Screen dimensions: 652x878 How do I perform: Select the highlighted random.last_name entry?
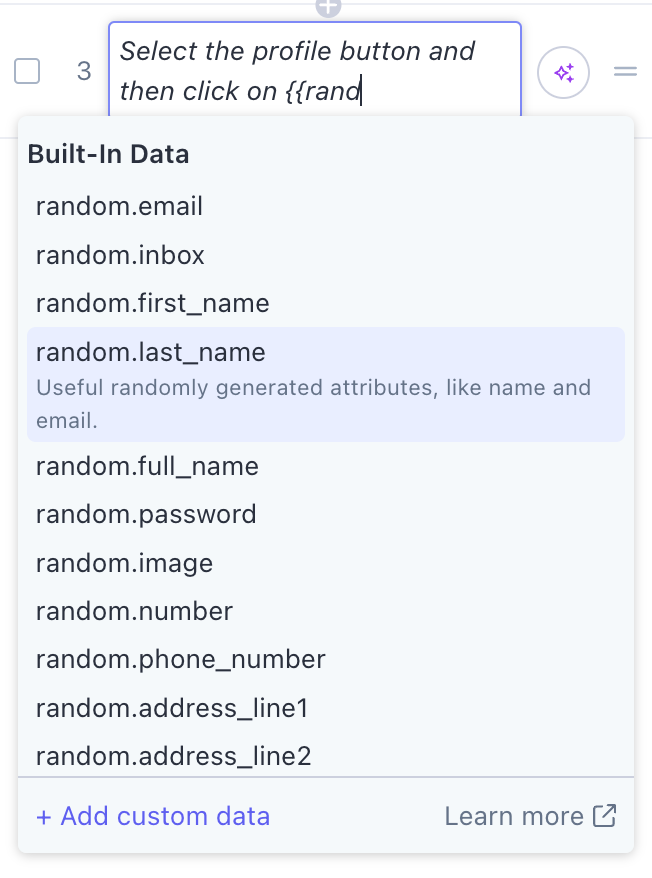150,352
